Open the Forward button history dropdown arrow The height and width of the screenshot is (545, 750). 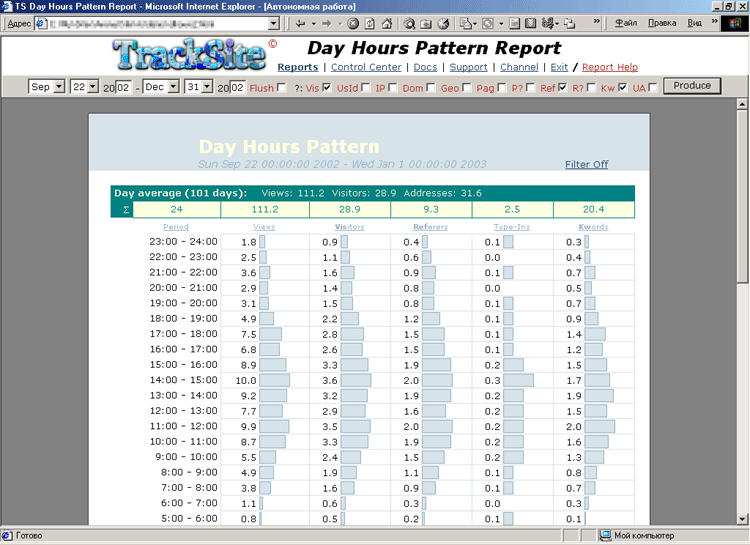coord(340,23)
